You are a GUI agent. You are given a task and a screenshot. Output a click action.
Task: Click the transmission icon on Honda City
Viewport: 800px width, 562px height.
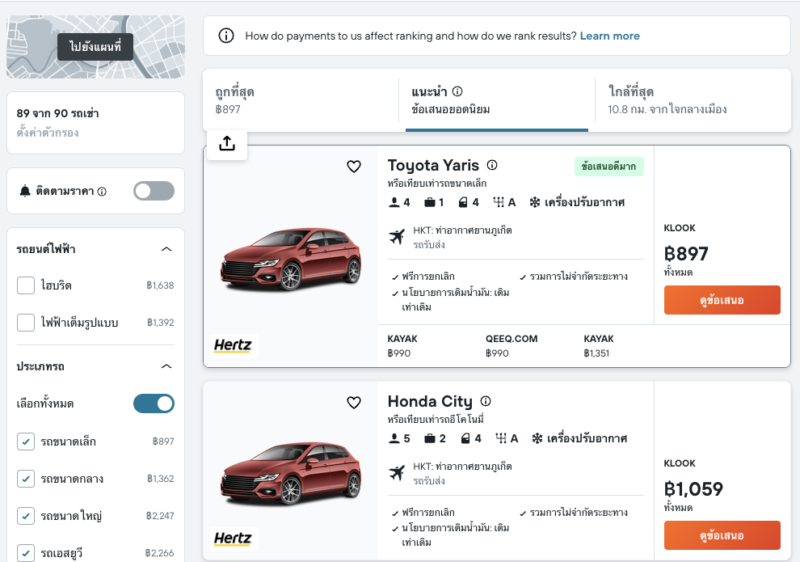501,439
